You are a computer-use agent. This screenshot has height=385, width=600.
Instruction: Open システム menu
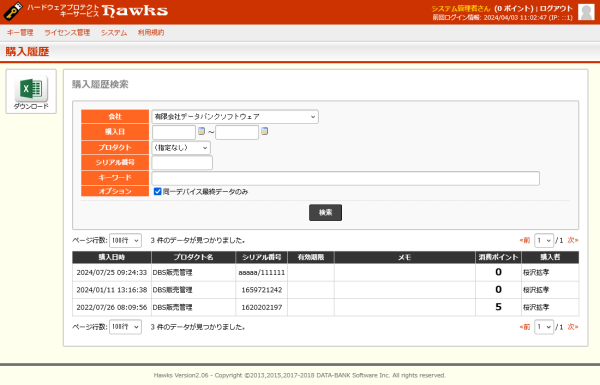coord(114,33)
